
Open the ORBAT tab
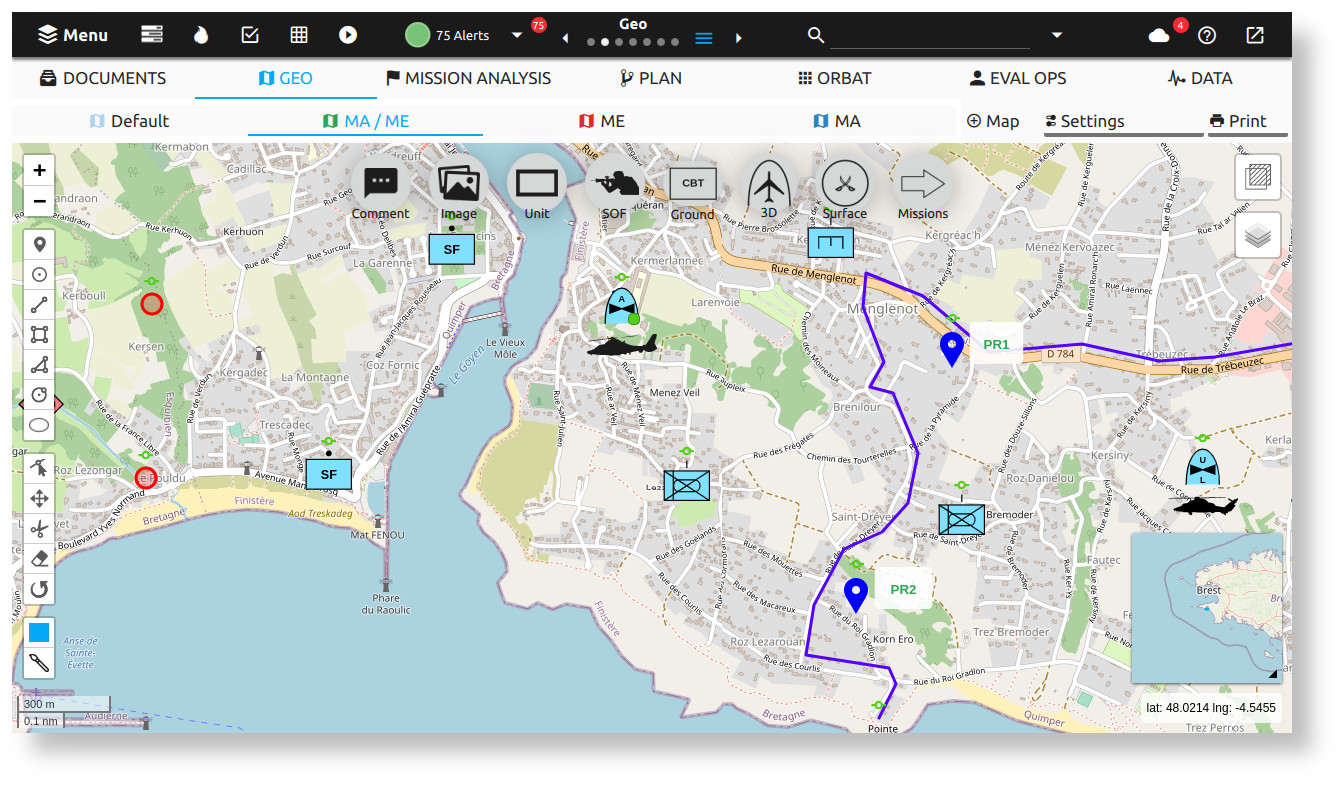click(834, 78)
